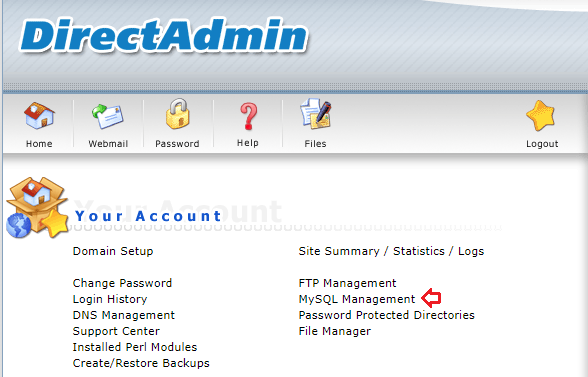Open DNS Management
The width and height of the screenshot is (588, 377).
click(124, 315)
